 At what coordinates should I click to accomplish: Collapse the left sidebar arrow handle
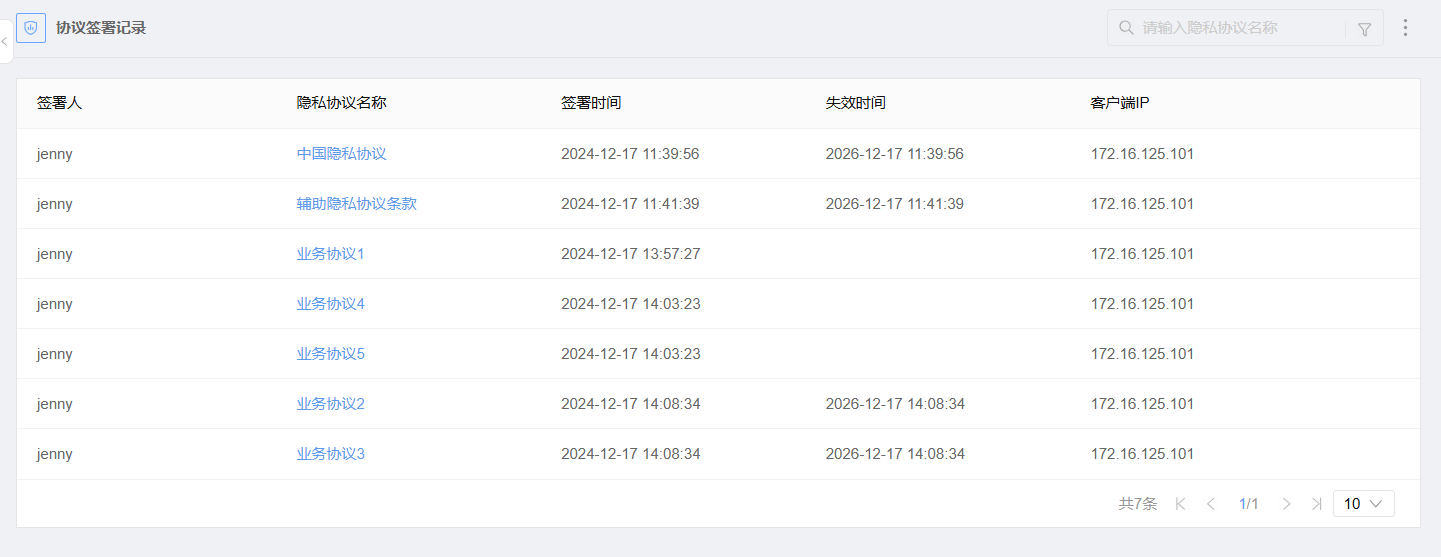pos(5,41)
